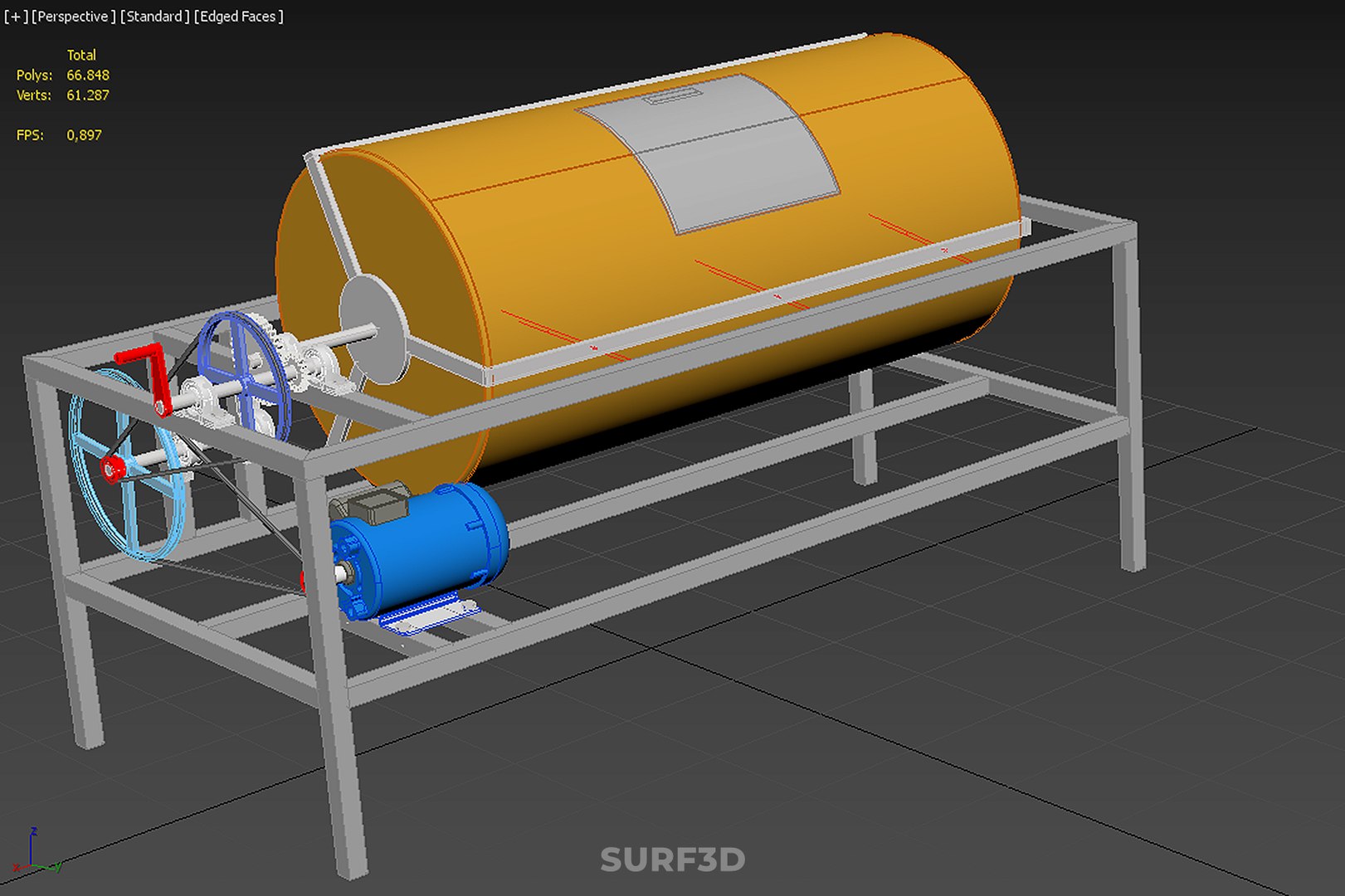Open the [Edged Faces] display menu
Viewport: 1345px width, 896px height.
239,17
